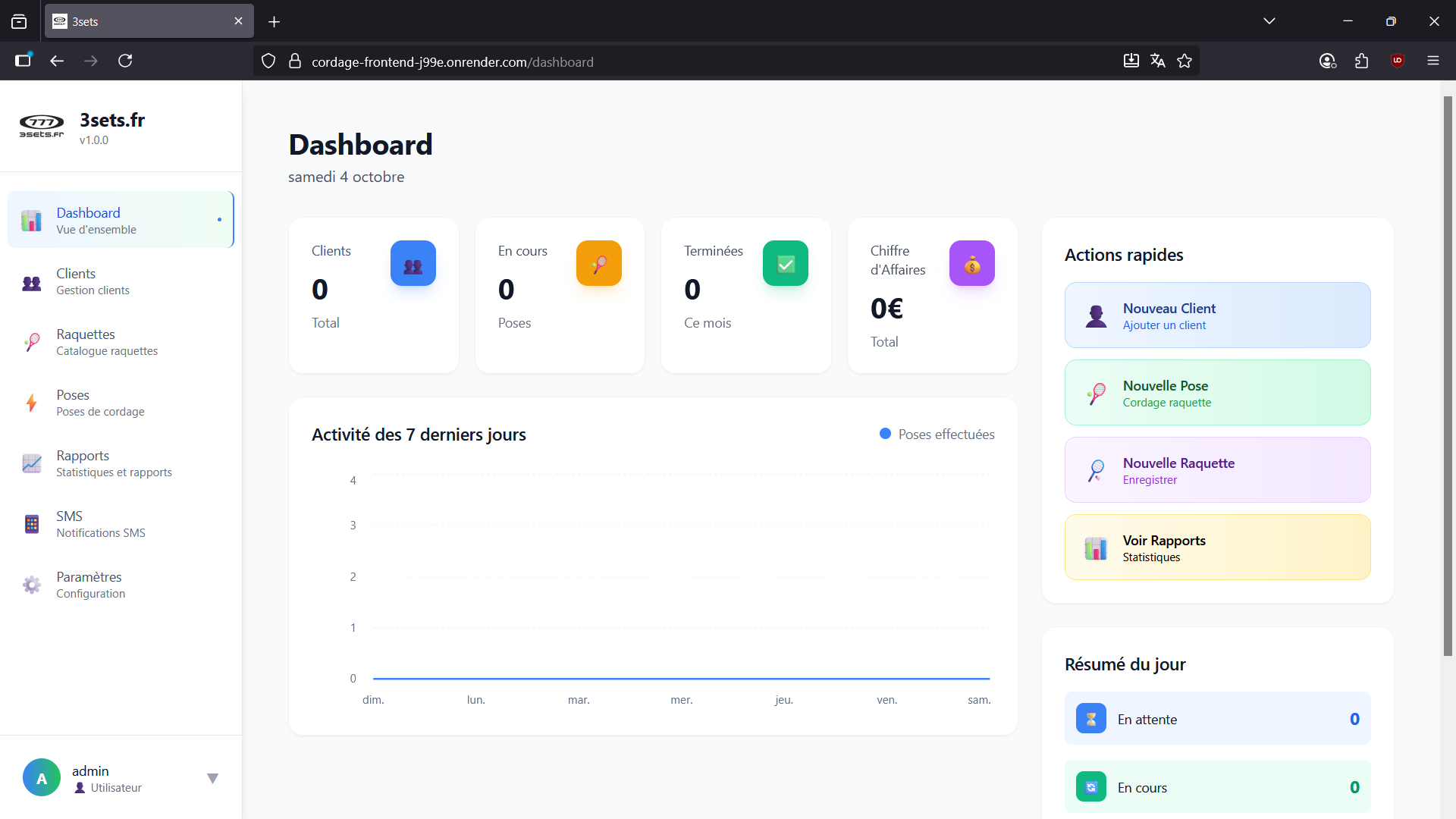The width and height of the screenshot is (1456, 819).
Task: Click the orange En cours racket icon
Action: coord(598,263)
